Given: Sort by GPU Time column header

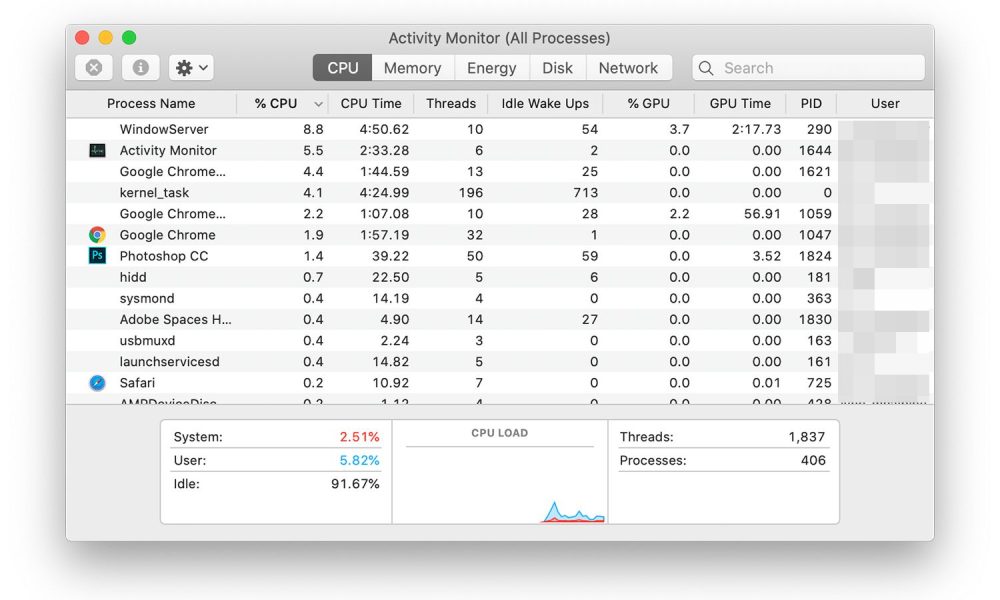Looking at the screenshot, I should 740,103.
